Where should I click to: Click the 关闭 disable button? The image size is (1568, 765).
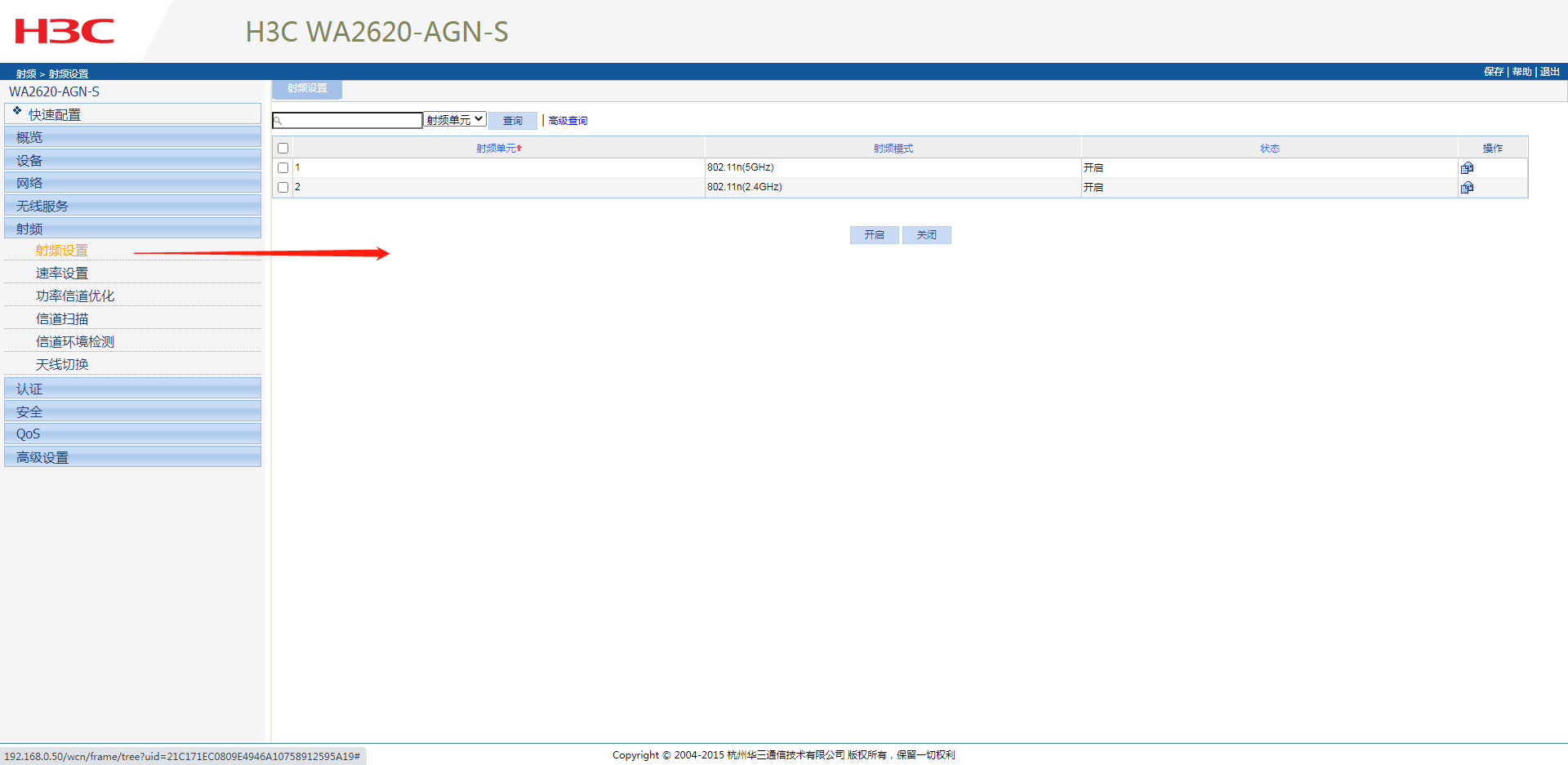pyautogui.click(x=927, y=235)
